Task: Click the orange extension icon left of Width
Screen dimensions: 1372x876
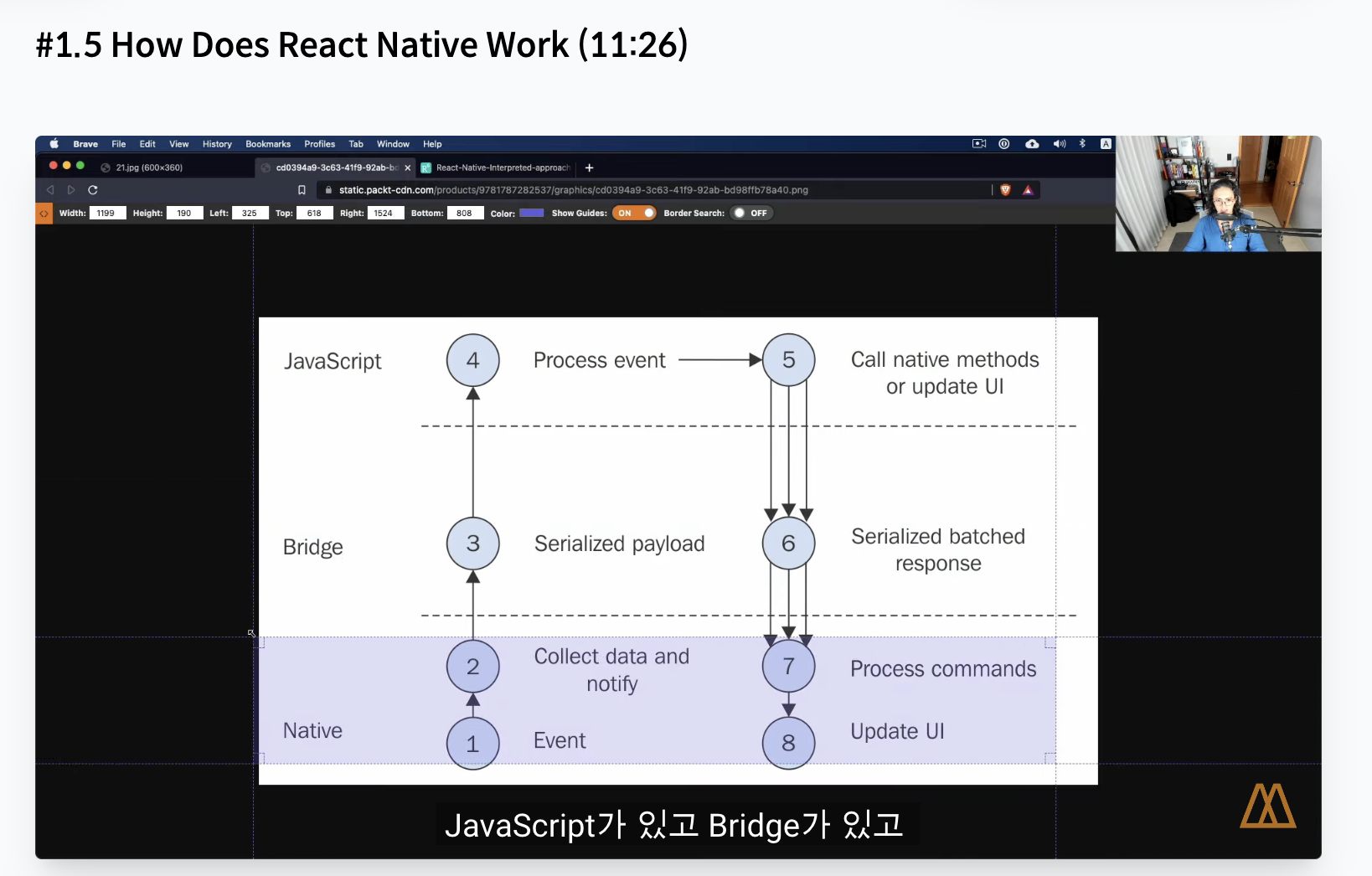Action: click(44, 214)
